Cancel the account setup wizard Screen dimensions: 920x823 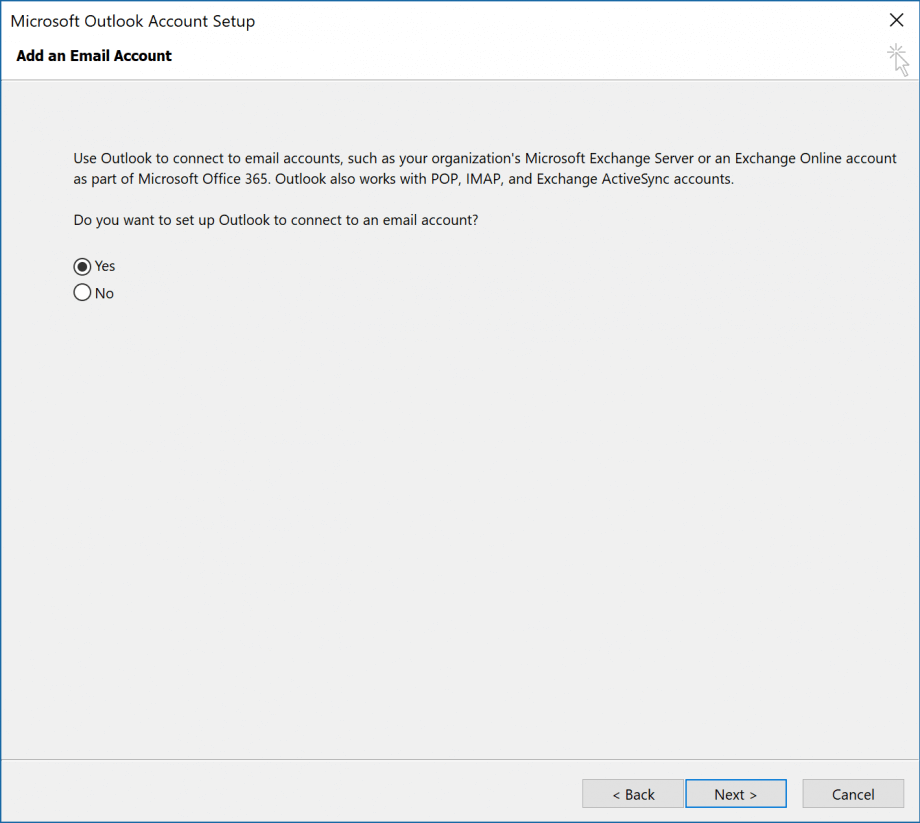[x=852, y=793]
